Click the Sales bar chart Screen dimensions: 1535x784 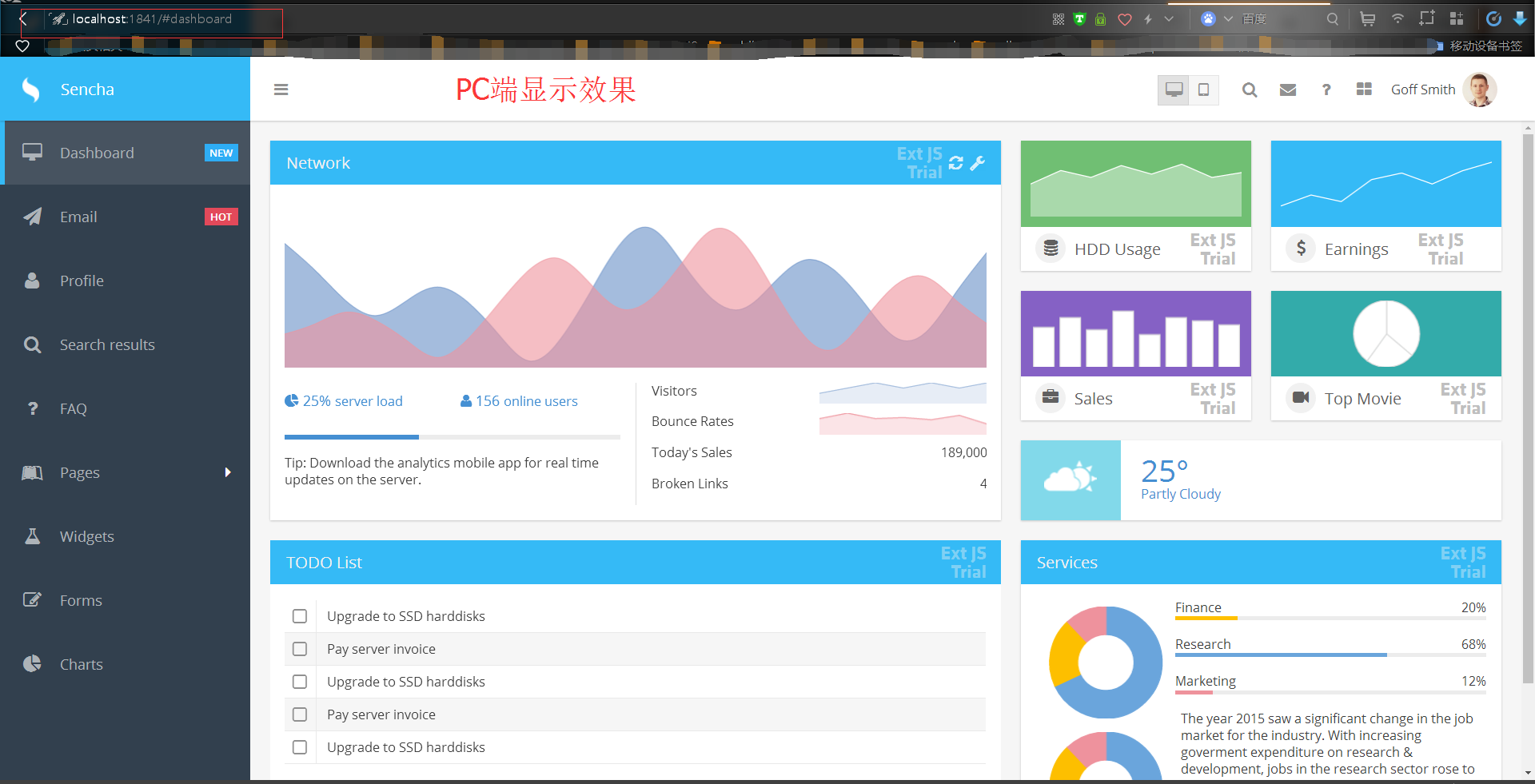coord(1136,333)
